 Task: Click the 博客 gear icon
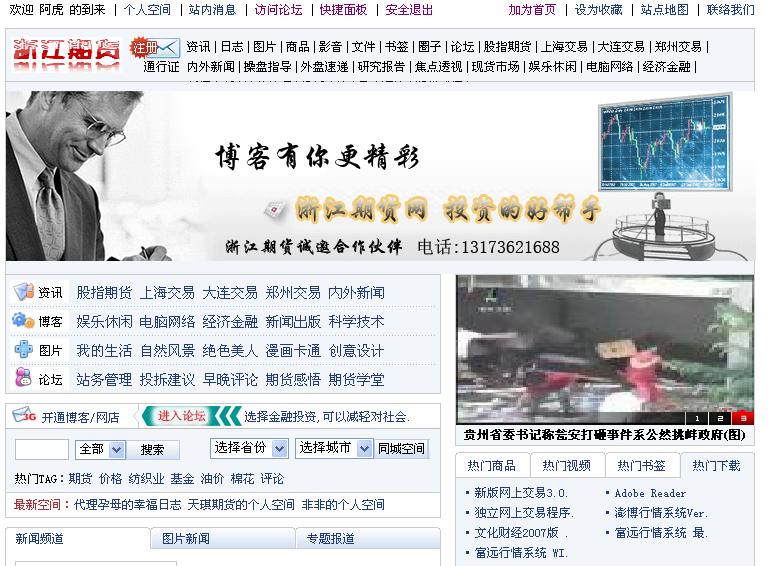(x=23, y=321)
